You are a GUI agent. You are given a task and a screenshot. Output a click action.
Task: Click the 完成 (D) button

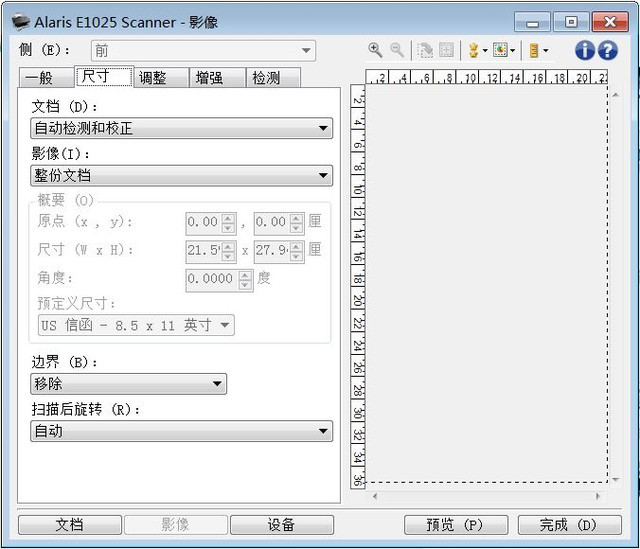[x=570, y=525]
